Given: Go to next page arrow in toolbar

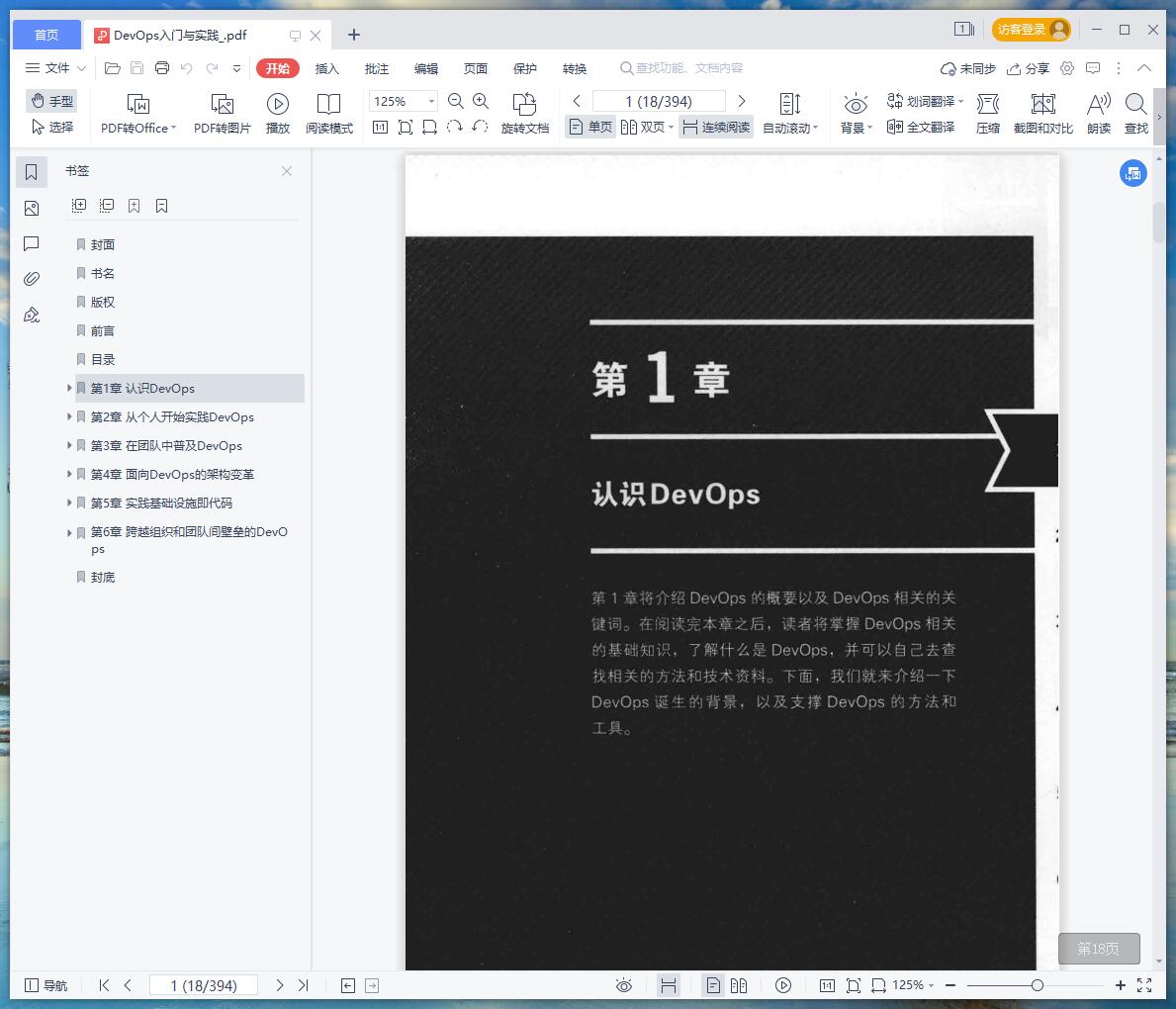Looking at the screenshot, I should (x=742, y=101).
